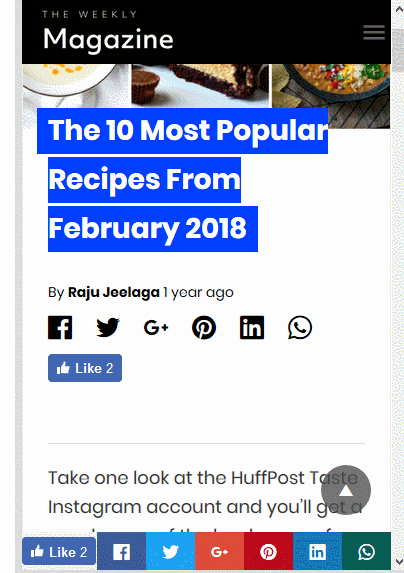Tap red Google Plus button in bottom bar
This screenshot has width=404, height=573.
coord(220,551)
